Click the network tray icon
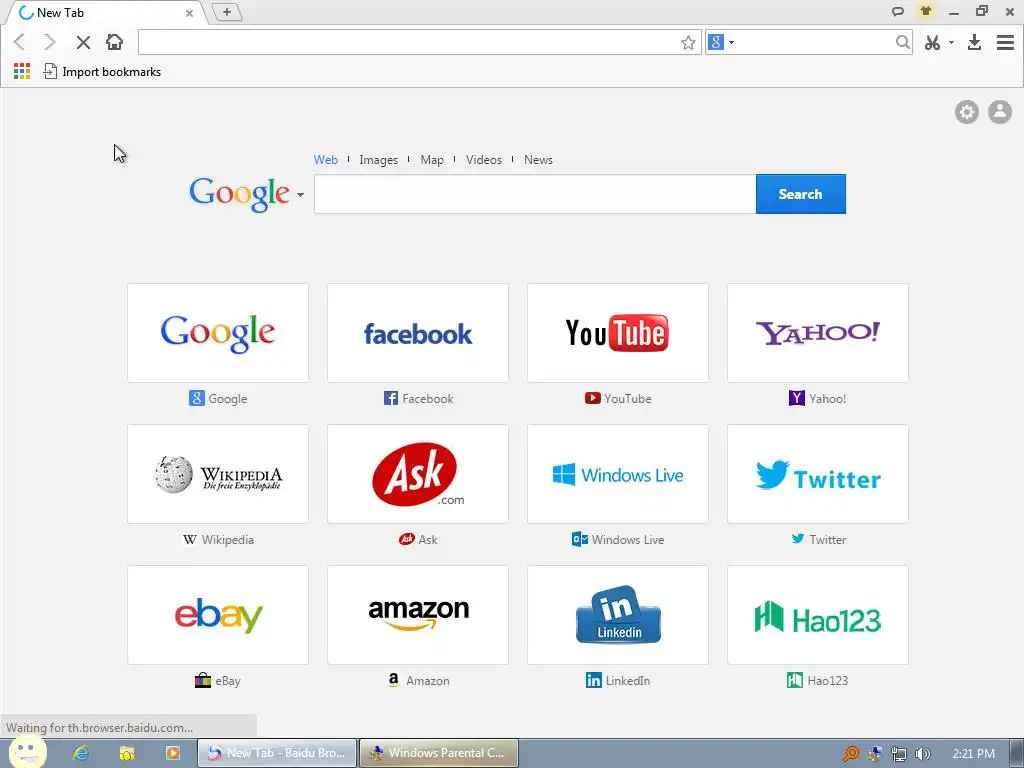The width and height of the screenshot is (1024, 768). 899,754
